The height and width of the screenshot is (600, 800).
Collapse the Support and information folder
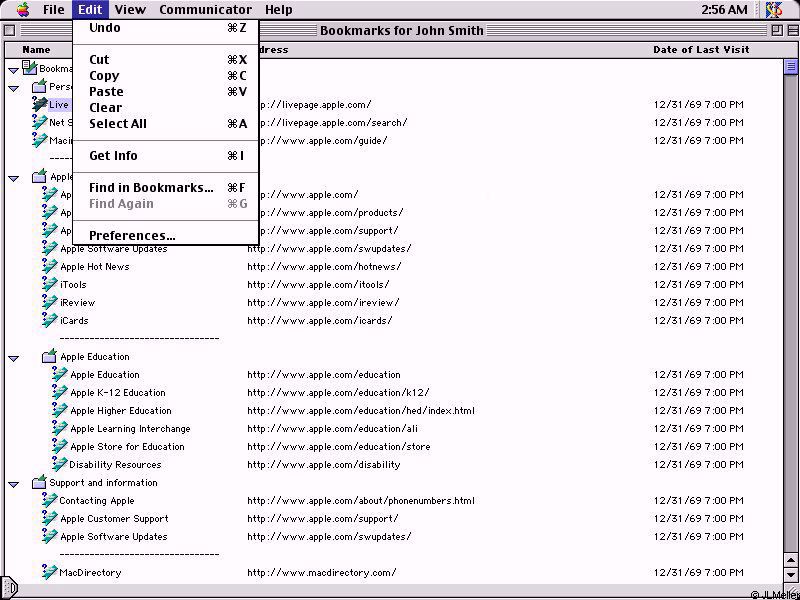tap(14, 484)
